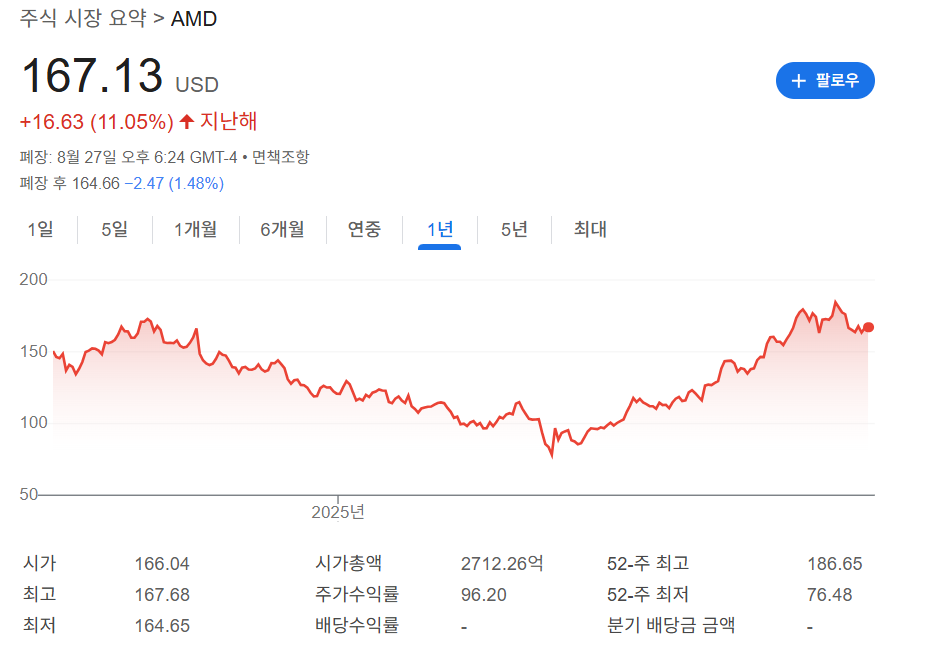Select the 5년 tab
Viewport: 934px width, 646px height.
click(514, 229)
